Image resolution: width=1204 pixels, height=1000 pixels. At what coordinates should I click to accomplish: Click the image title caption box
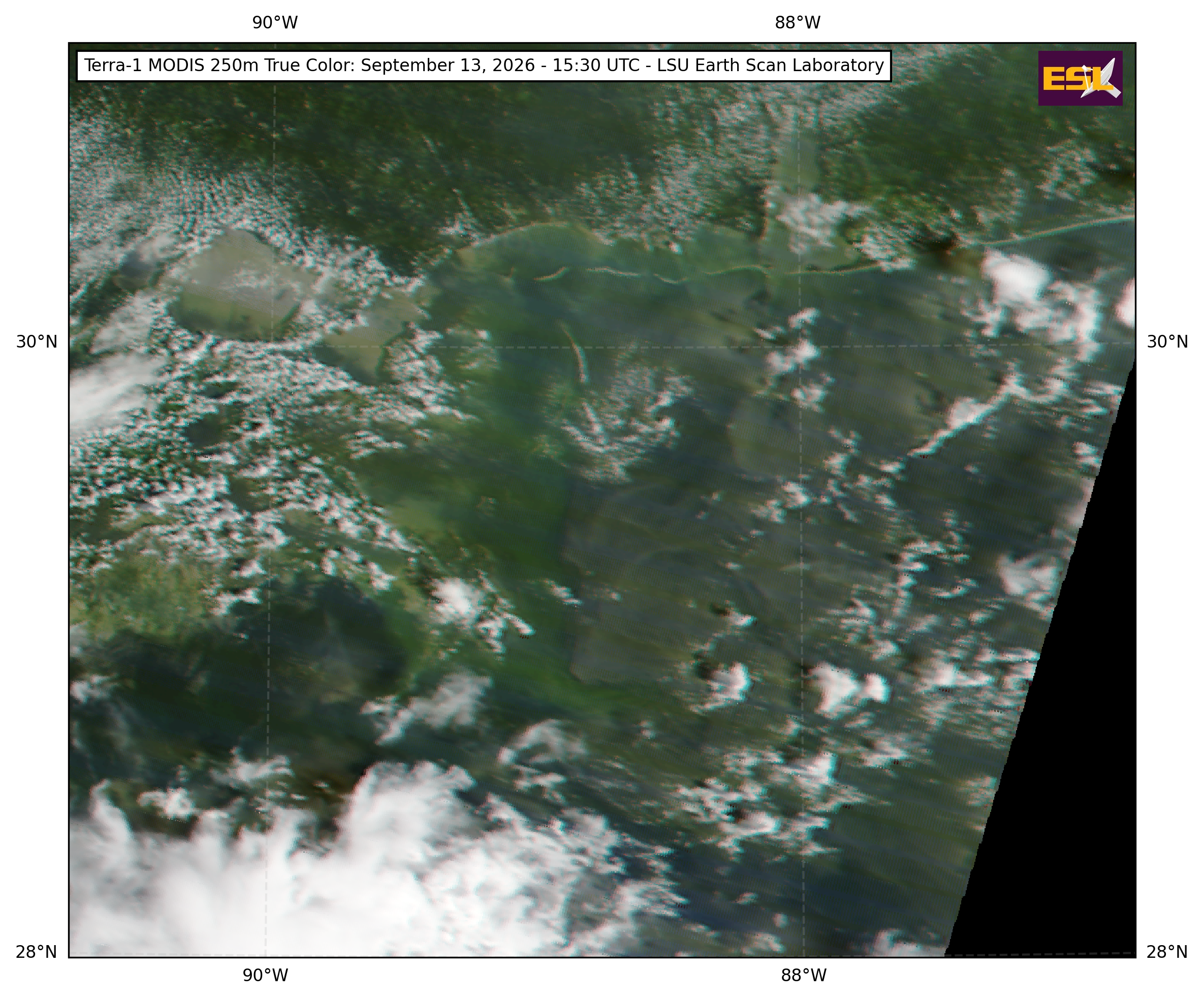coord(484,66)
